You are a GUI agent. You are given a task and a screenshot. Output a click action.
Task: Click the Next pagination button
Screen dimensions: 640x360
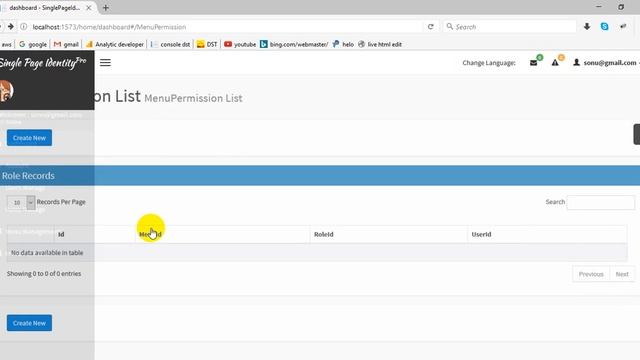(622, 274)
